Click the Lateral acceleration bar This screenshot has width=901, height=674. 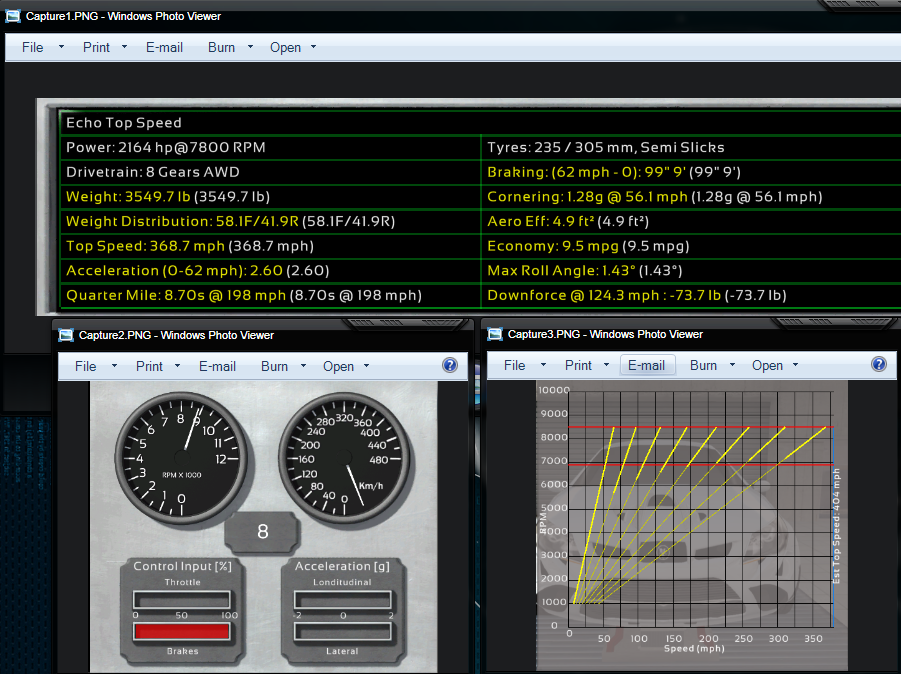(343, 631)
